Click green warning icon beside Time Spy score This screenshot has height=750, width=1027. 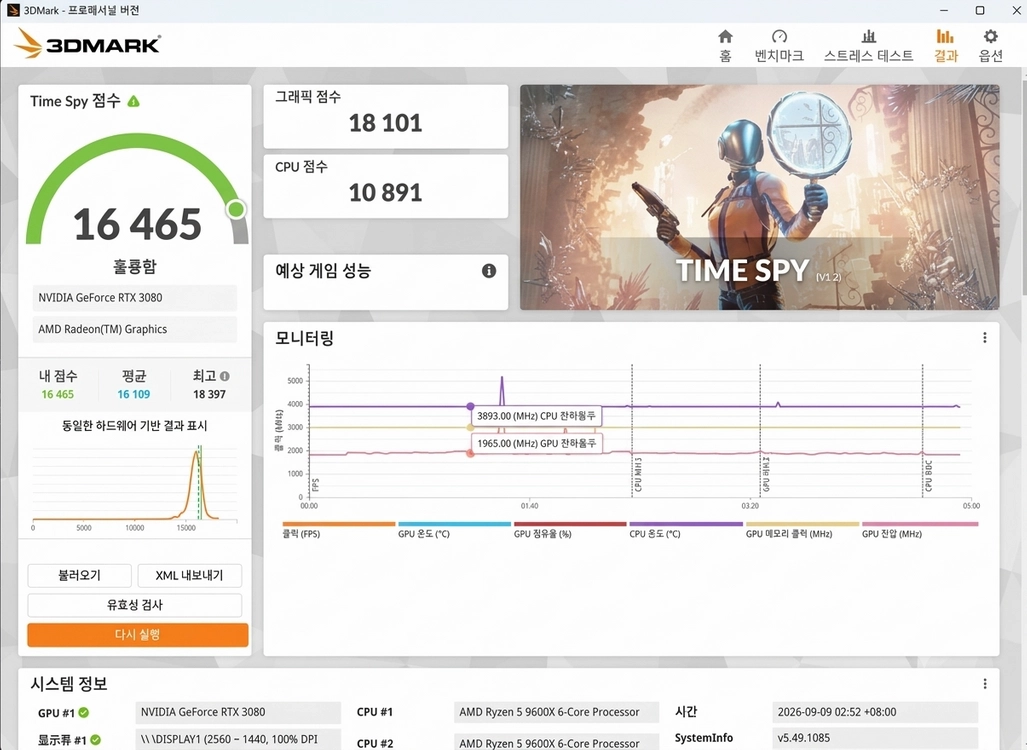pyautogui.click(x=134, y=101)
